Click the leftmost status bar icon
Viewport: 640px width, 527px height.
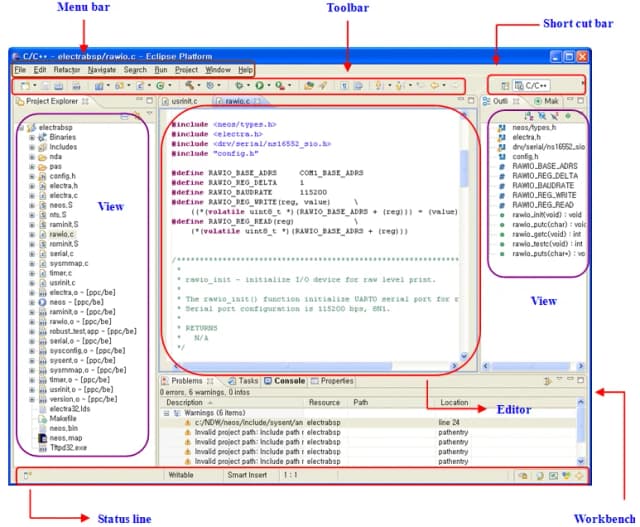pyautogui.click(x=27, y=476)
